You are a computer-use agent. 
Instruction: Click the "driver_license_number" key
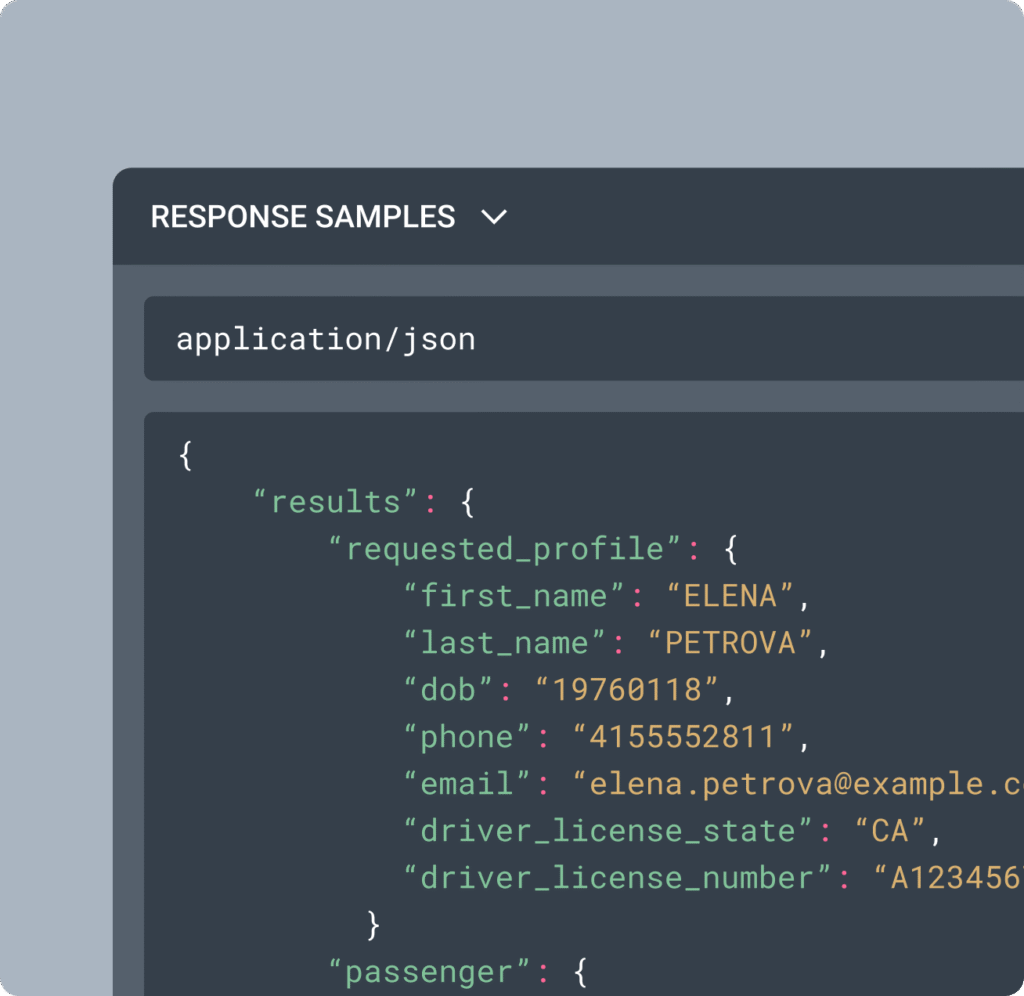[617, 878]
